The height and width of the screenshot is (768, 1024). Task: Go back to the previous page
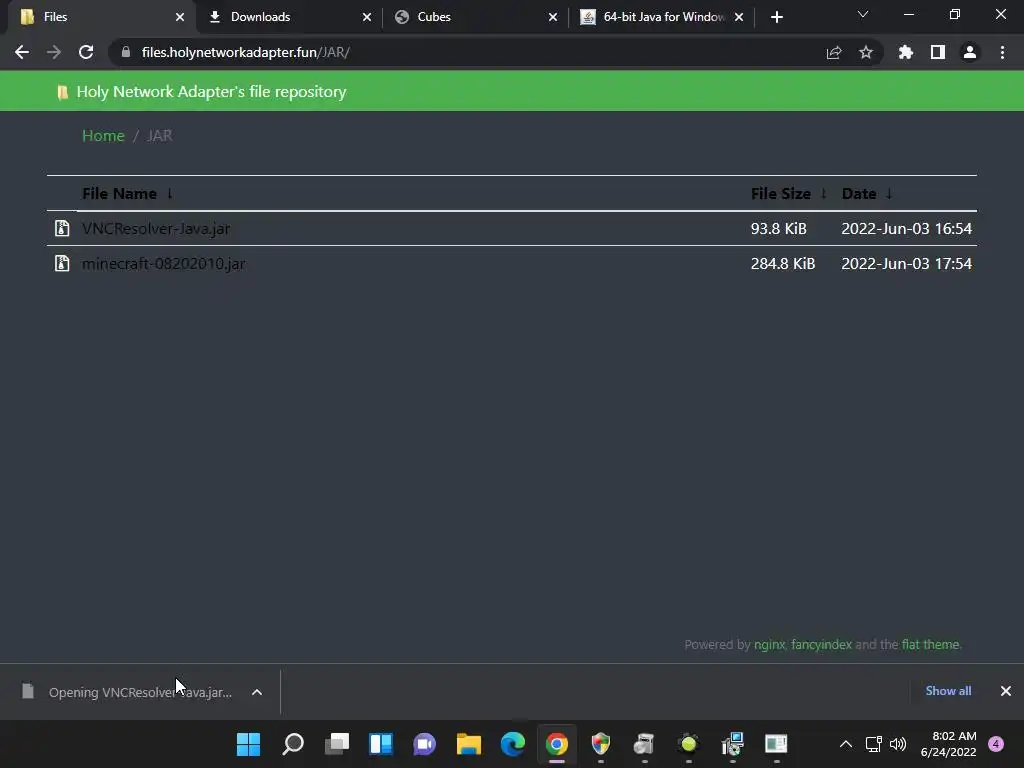pyautogui.click(x=22, y=52)
